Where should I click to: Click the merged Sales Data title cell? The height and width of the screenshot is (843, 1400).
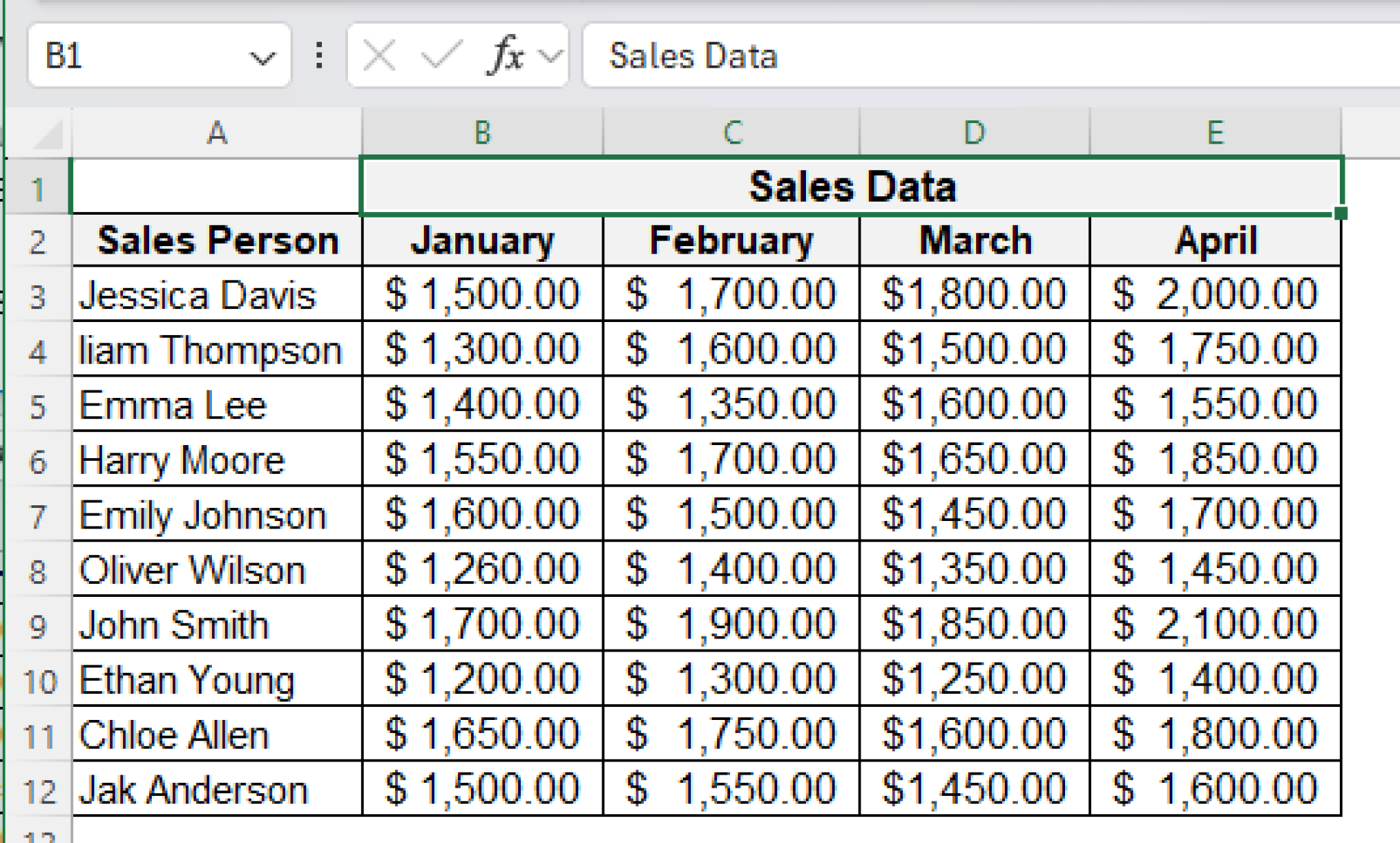point(851,187)
